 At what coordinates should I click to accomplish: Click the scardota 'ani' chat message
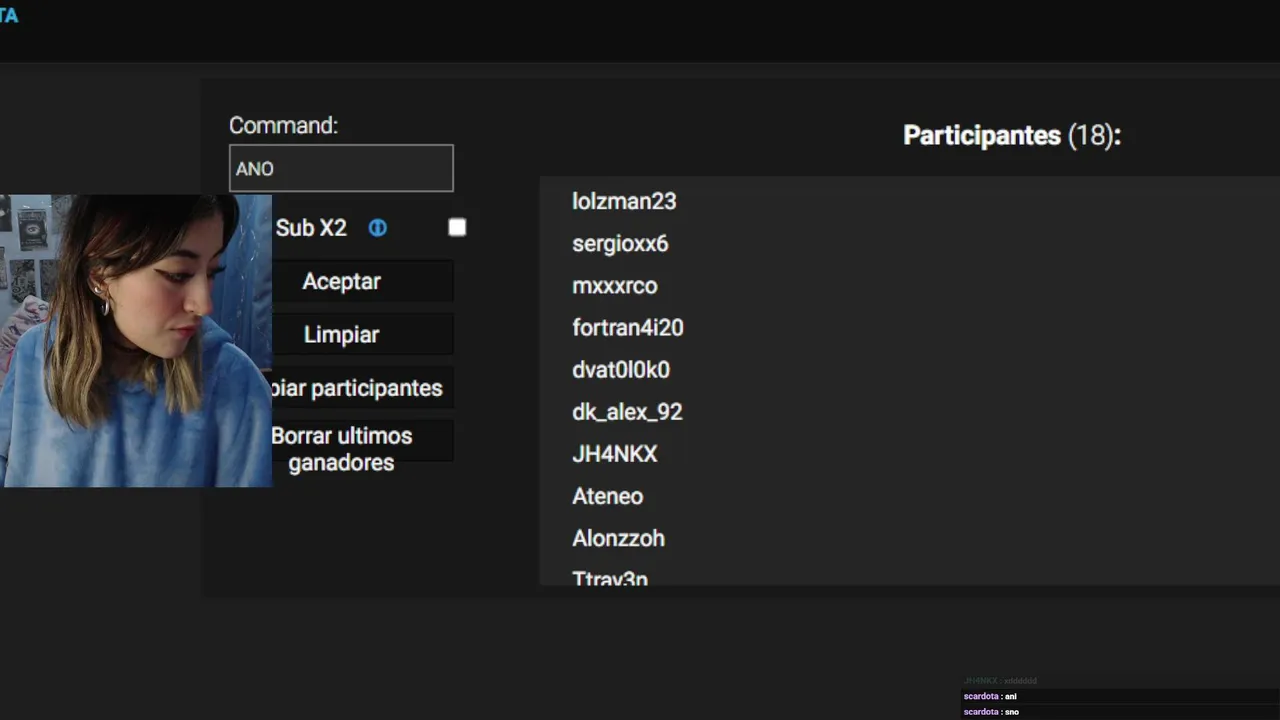coord(991,696)
